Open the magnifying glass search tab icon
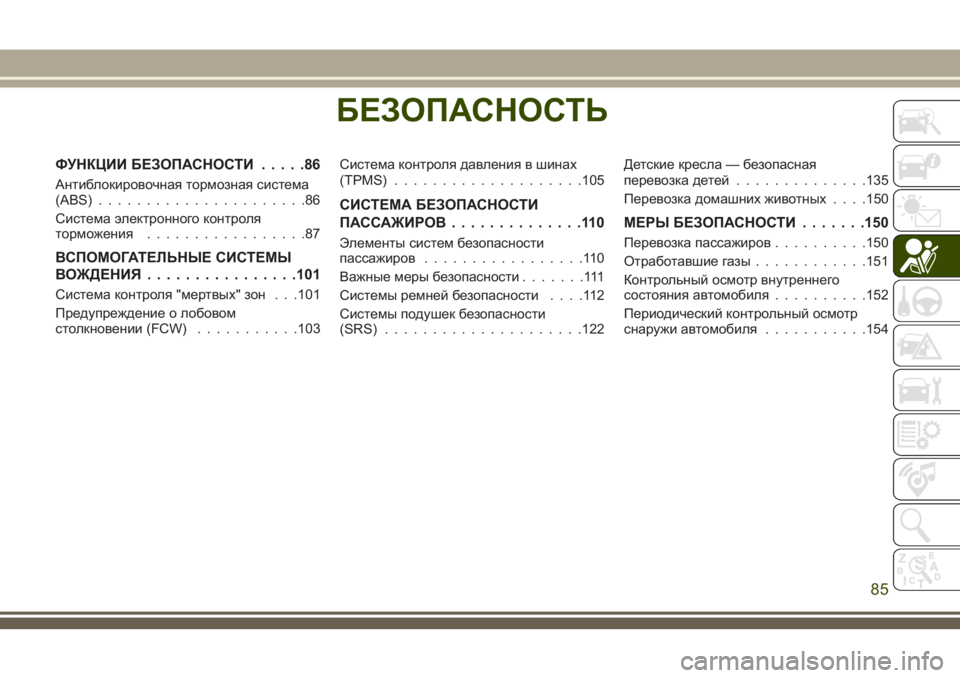960x678 pixels. (926, 525)
